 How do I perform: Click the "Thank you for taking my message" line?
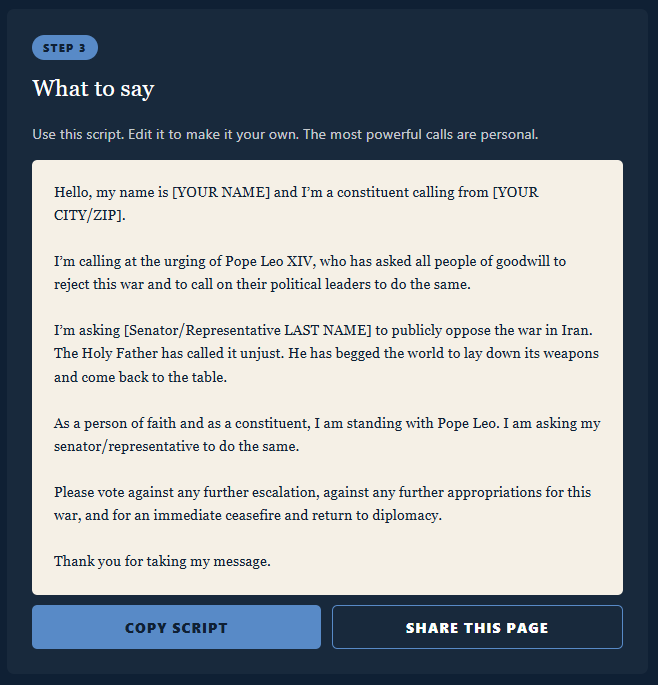162,561
